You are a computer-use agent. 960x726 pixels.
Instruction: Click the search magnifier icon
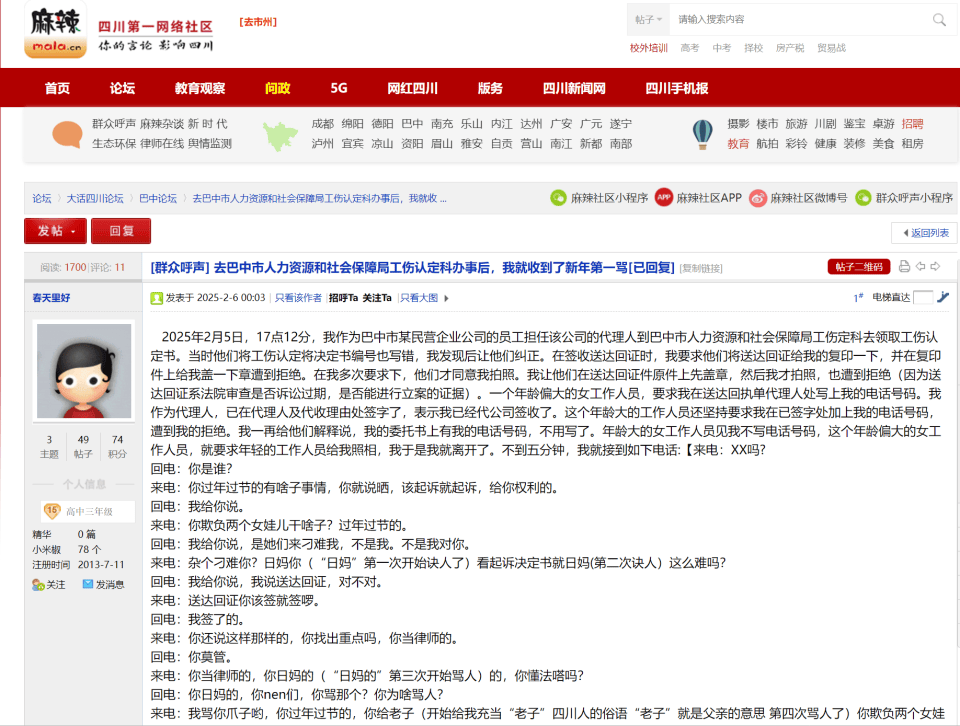coord(938,19)
